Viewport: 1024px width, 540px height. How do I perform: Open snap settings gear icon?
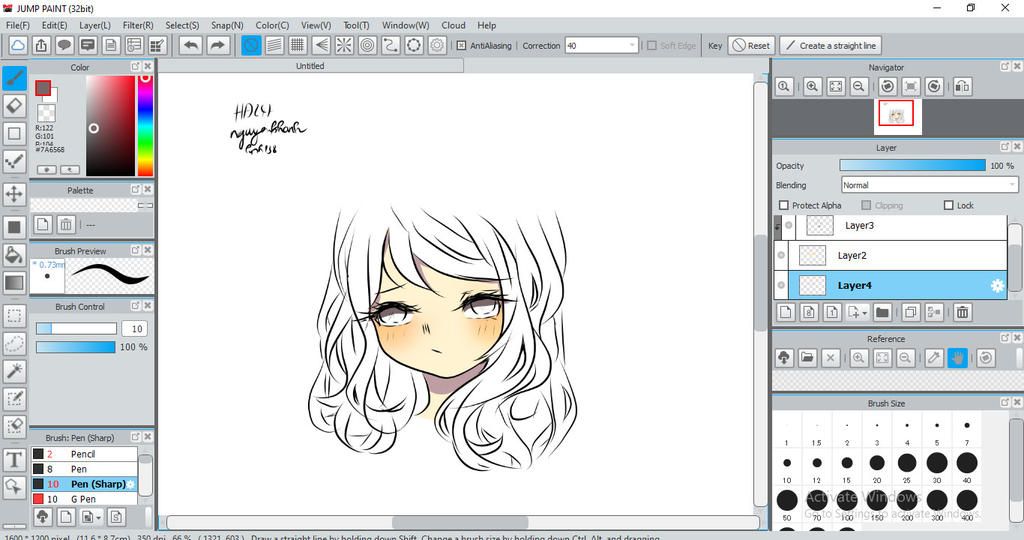[x=438, y=45]
